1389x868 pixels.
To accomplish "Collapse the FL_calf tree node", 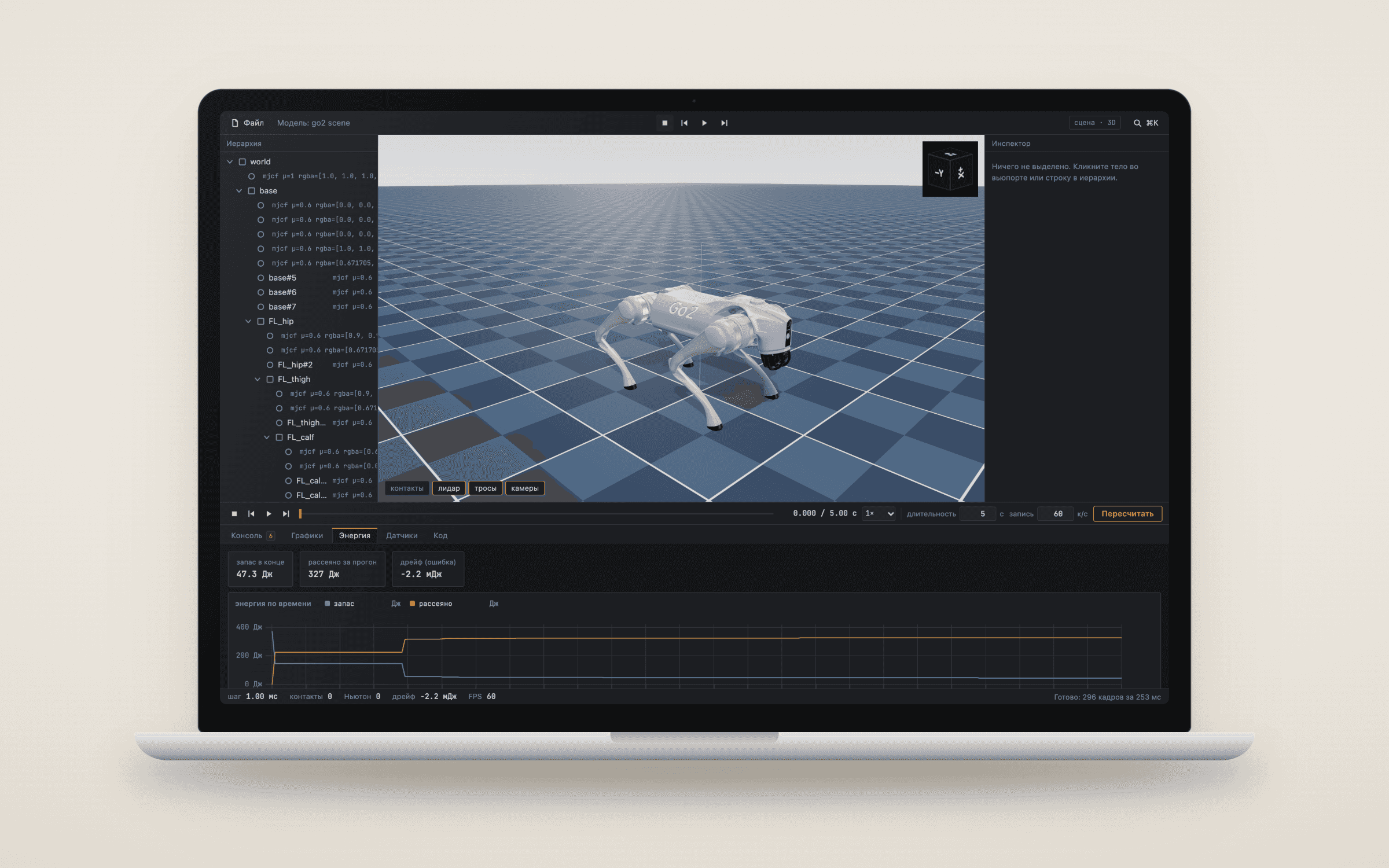I will coord(267,437).
